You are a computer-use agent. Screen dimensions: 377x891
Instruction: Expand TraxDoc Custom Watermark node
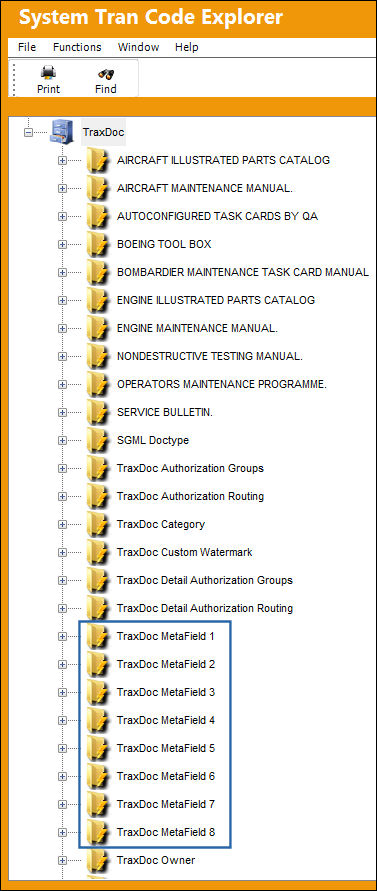point(62,553)
